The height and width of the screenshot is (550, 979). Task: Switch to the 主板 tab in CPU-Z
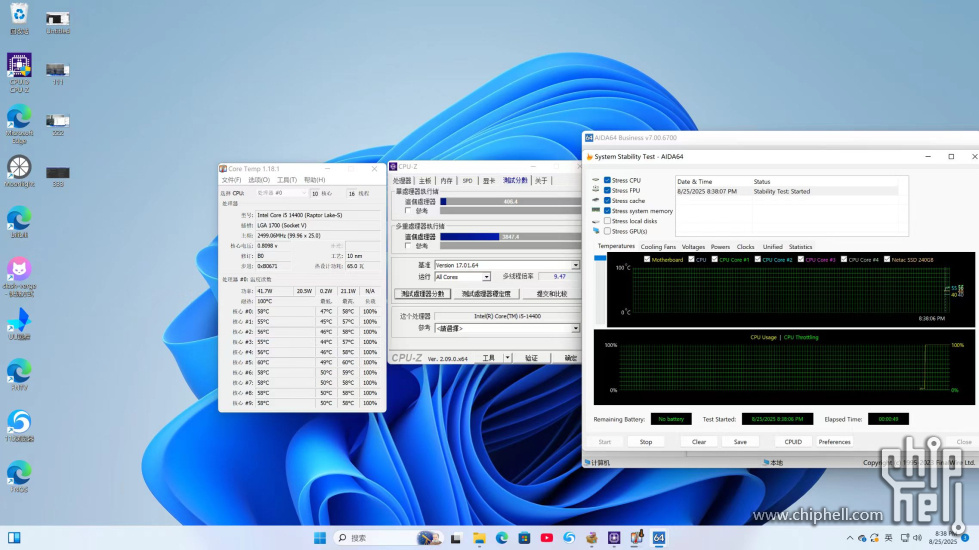pyautogui.click(x=425, y=180)
